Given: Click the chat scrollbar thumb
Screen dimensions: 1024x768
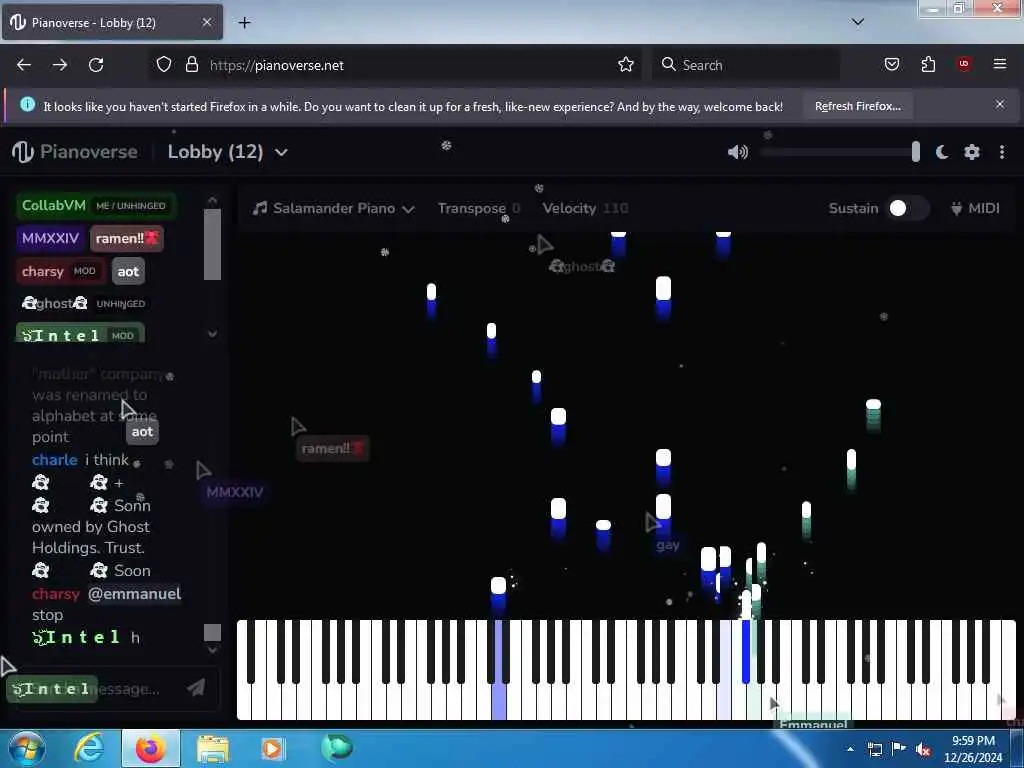Looking at the screenshot, I should [212, 632].
